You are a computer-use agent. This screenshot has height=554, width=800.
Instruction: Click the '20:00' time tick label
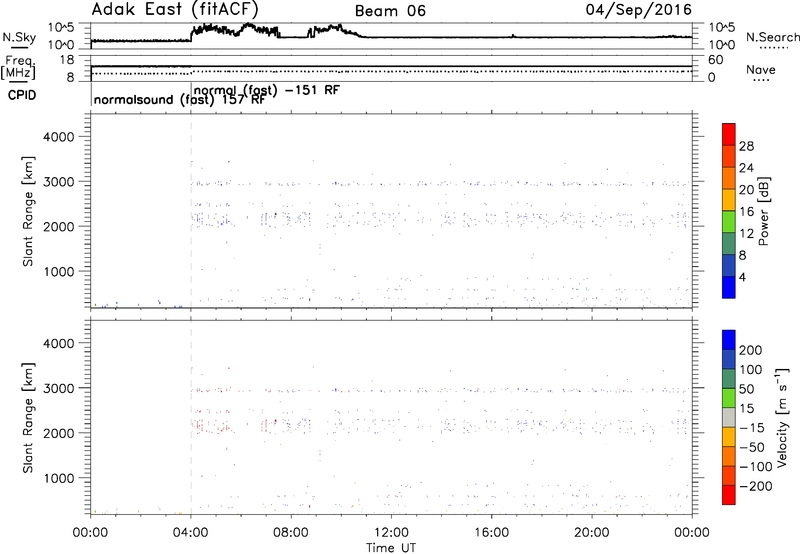pos(591,533)
